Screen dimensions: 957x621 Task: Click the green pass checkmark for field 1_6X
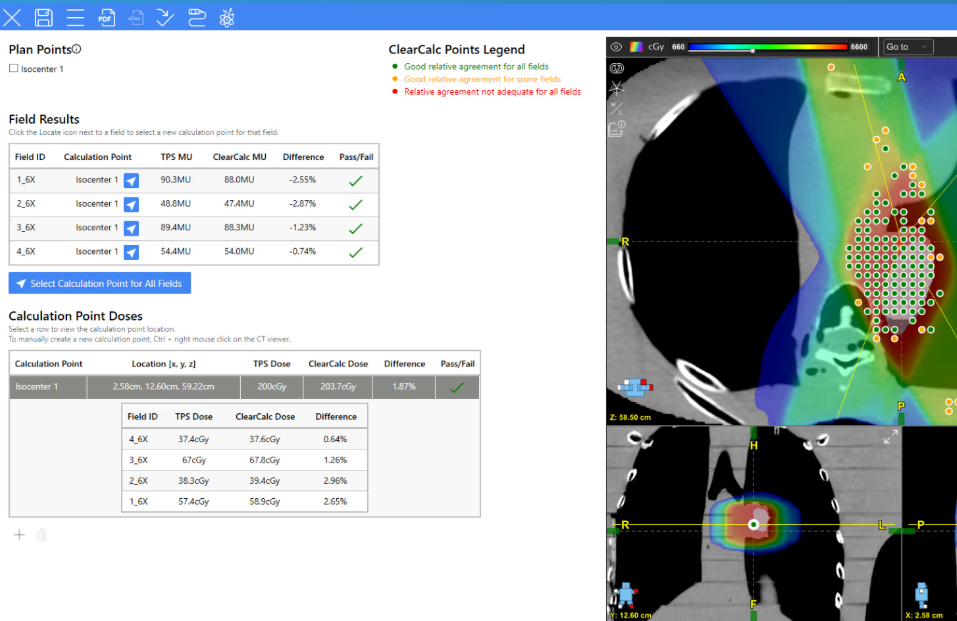click(356, 181)
